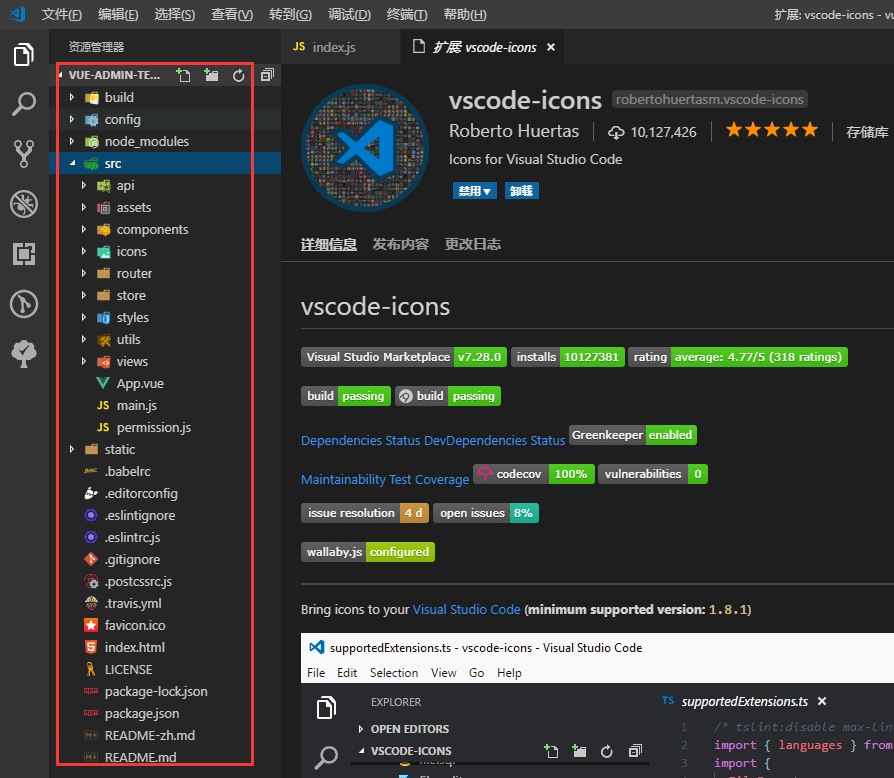Viewport: 894px width, 778px height.
Task: Collapse the src folder
Action: (72, 164)
